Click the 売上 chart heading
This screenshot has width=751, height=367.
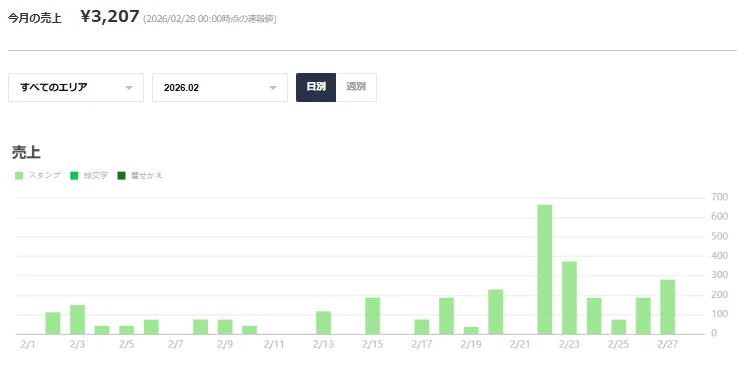26,152
